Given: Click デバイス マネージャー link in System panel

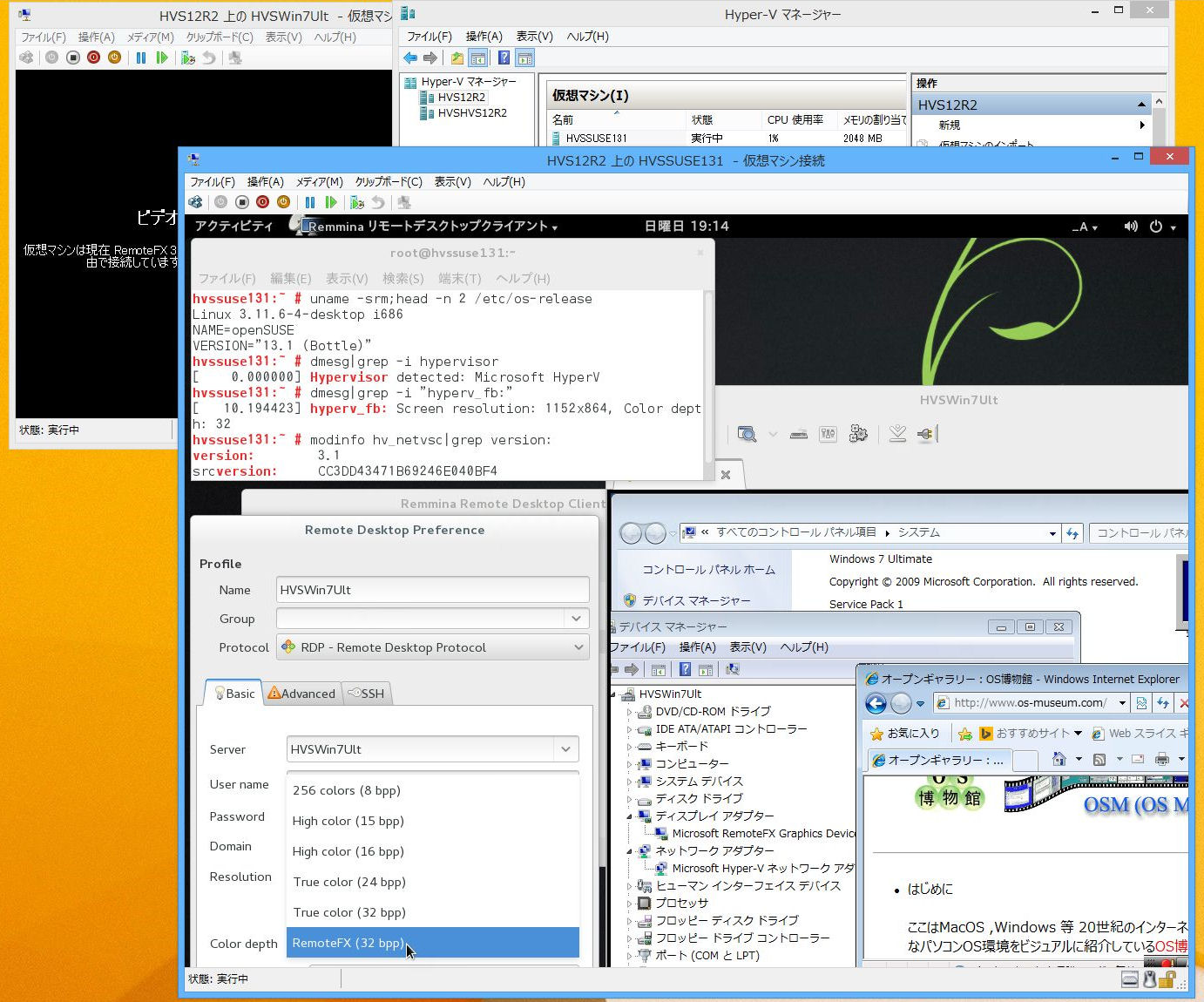Looking at the screenshot, I should [696, 601].
